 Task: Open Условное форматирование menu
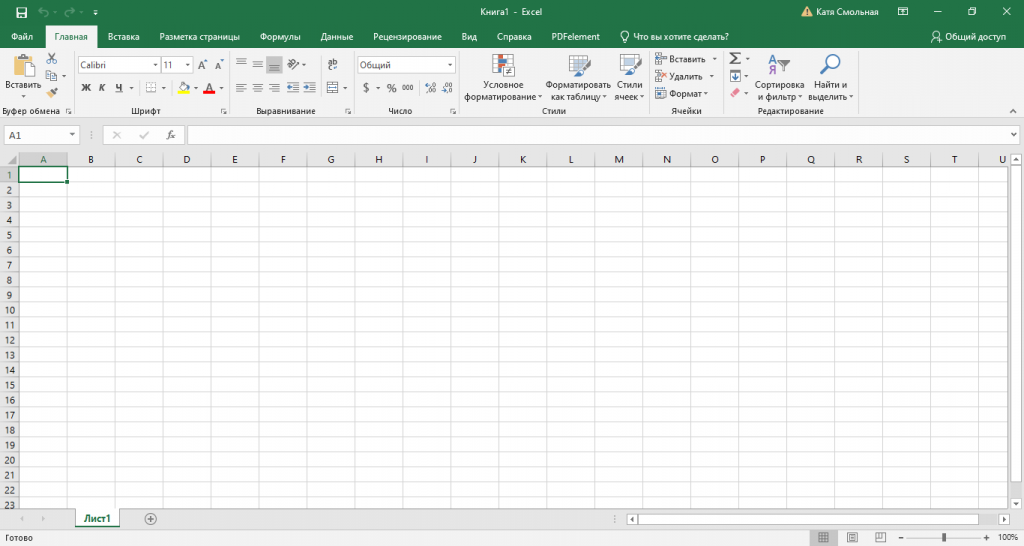pyautogui.click(x=503, y=78)
